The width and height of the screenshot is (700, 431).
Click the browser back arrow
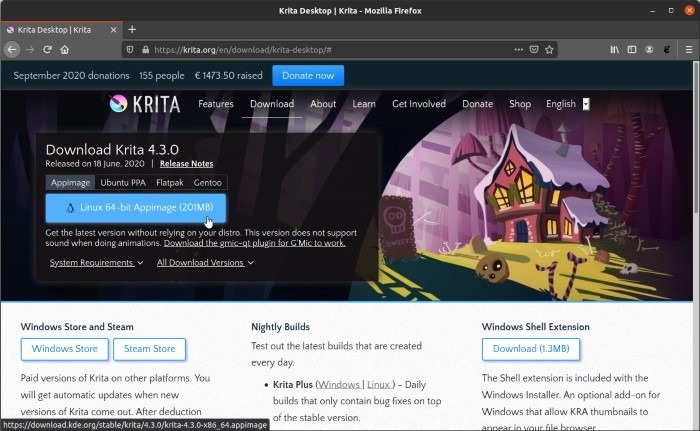pyautogui.click(x=12, y=49)
